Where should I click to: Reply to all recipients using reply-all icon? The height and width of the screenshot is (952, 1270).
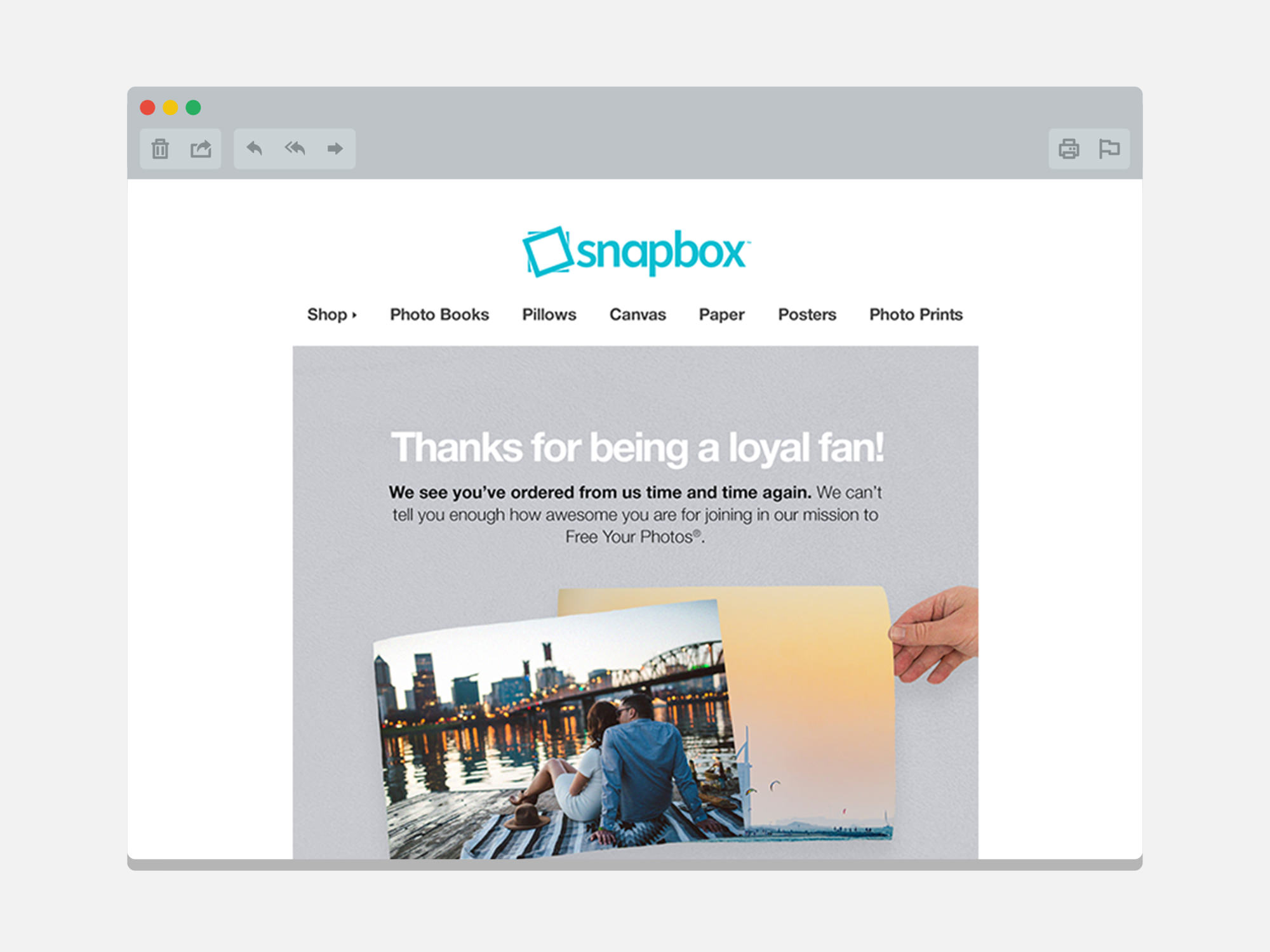coord(294,149)
